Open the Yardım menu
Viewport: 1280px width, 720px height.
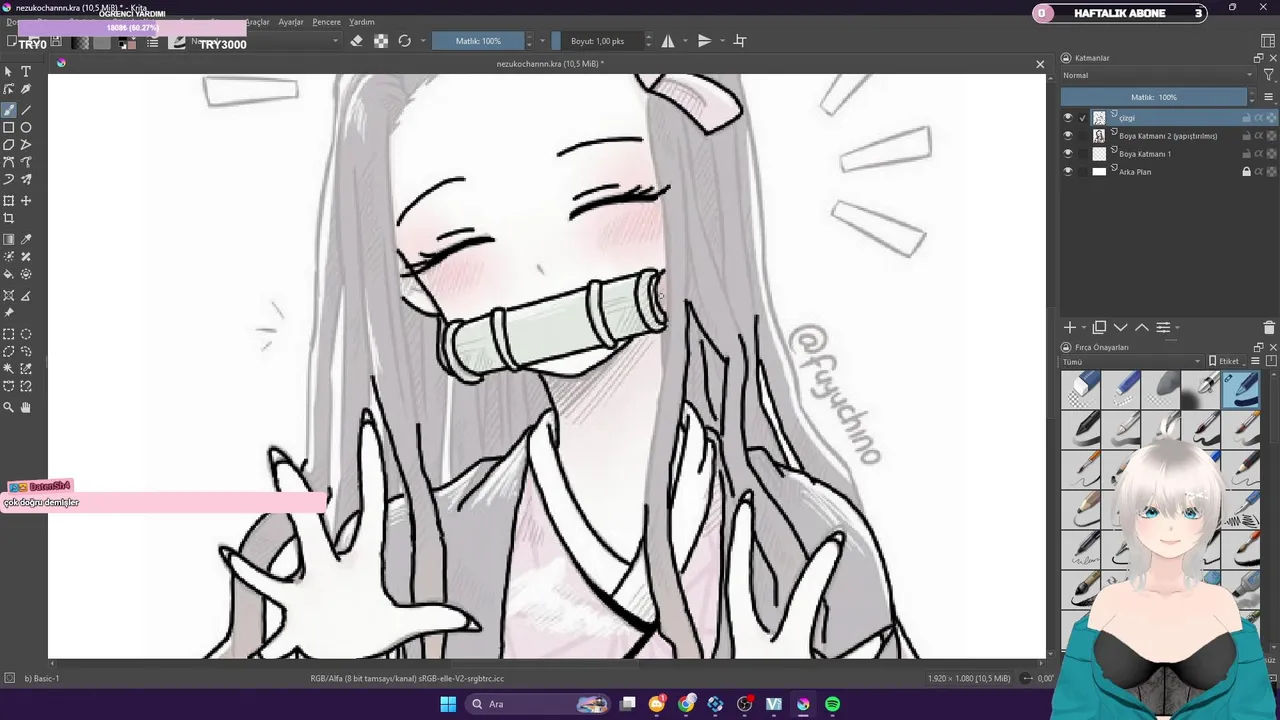coord(361,22)
